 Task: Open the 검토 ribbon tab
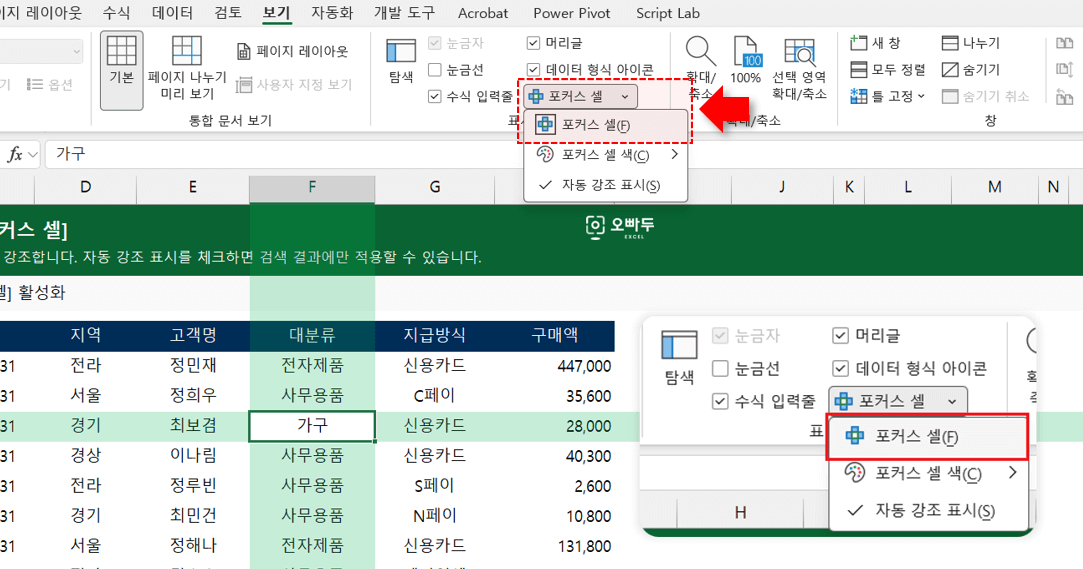click(x=228, y=12)
